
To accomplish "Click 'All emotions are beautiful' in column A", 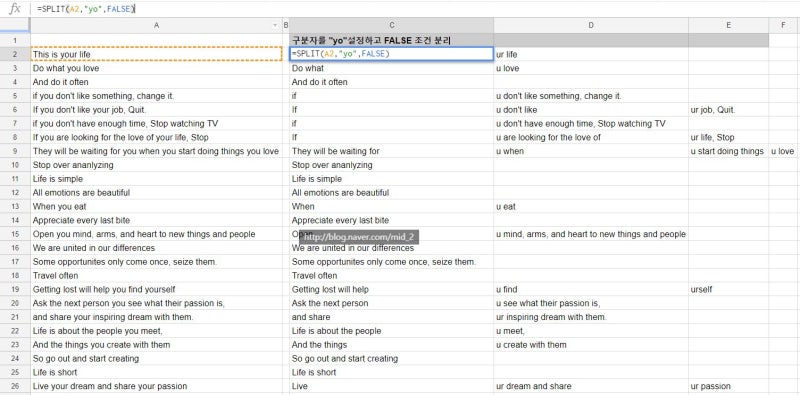I will click(156, 193).
